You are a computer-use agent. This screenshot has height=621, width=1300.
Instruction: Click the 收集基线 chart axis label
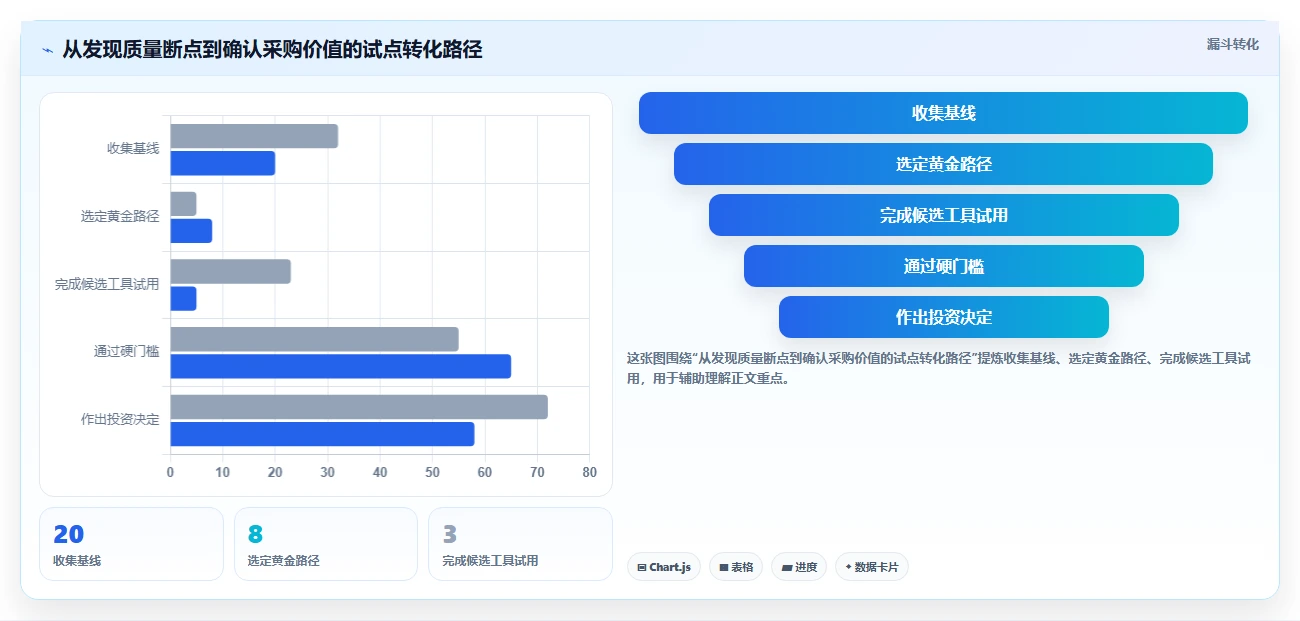(133, 148)
